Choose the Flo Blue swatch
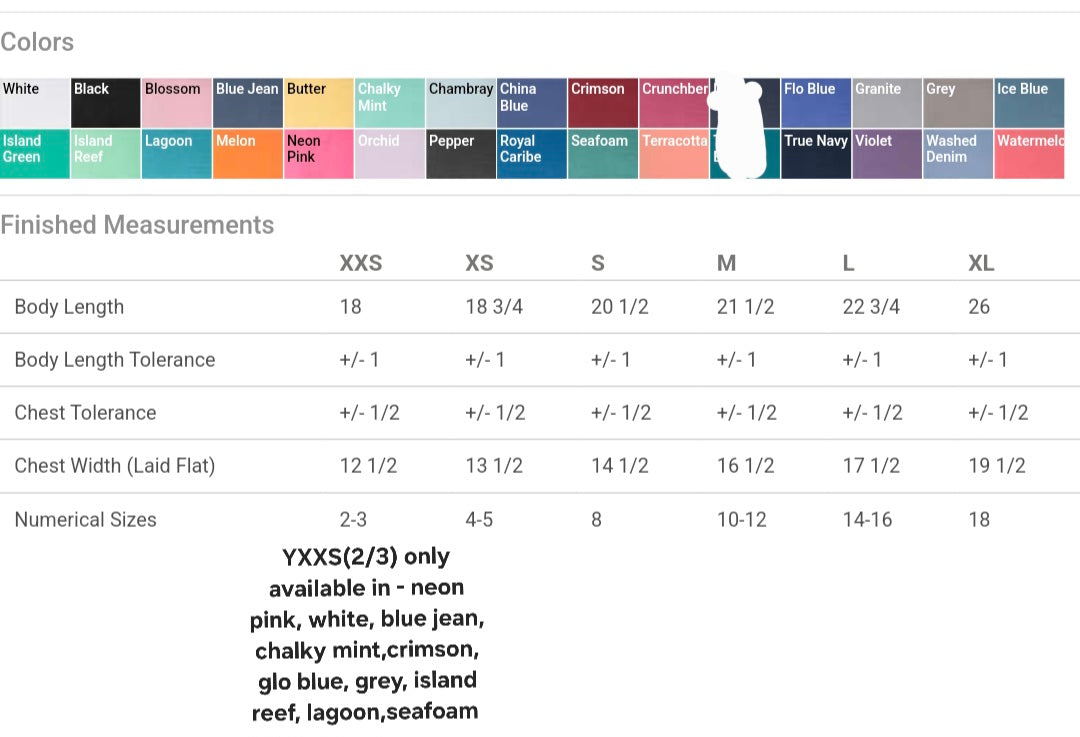Screen dimensions: 1080x737 (816, 103)
